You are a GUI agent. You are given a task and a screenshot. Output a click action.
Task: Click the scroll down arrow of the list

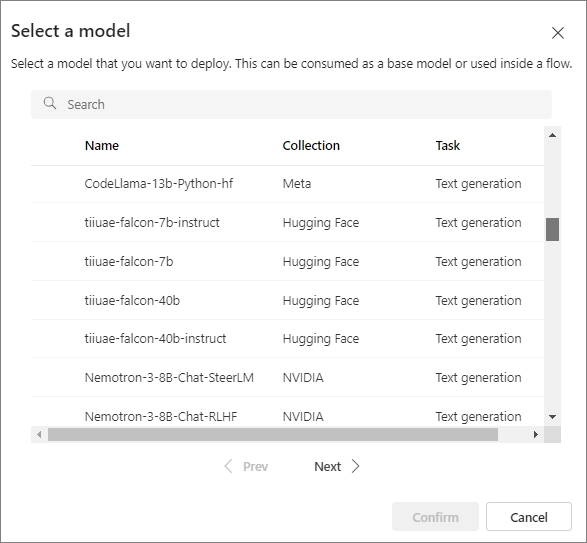[x=552, y=417]
